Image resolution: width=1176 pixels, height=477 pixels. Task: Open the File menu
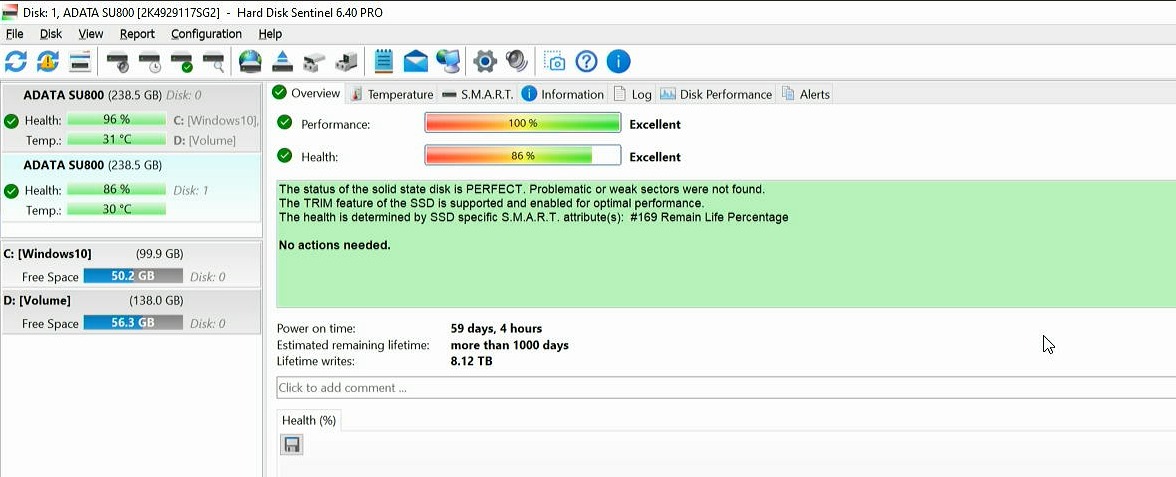point(14,34)
